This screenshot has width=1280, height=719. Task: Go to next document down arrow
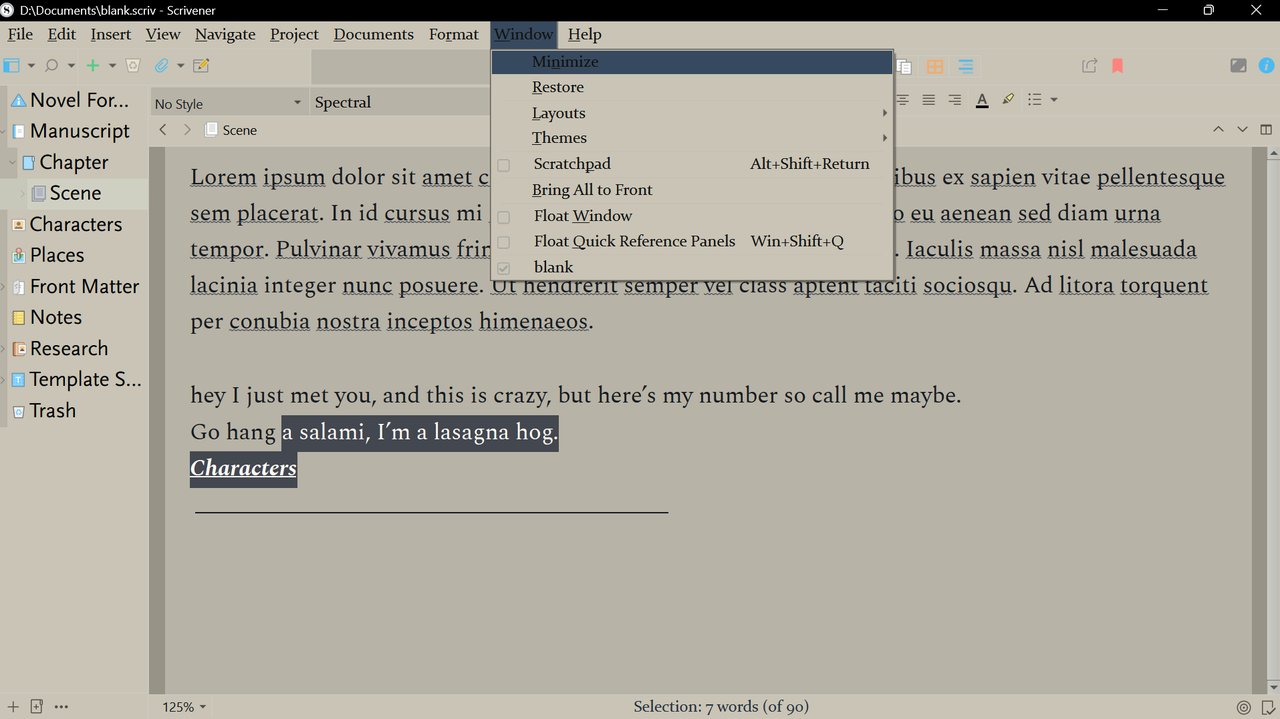pos(1243,129)
